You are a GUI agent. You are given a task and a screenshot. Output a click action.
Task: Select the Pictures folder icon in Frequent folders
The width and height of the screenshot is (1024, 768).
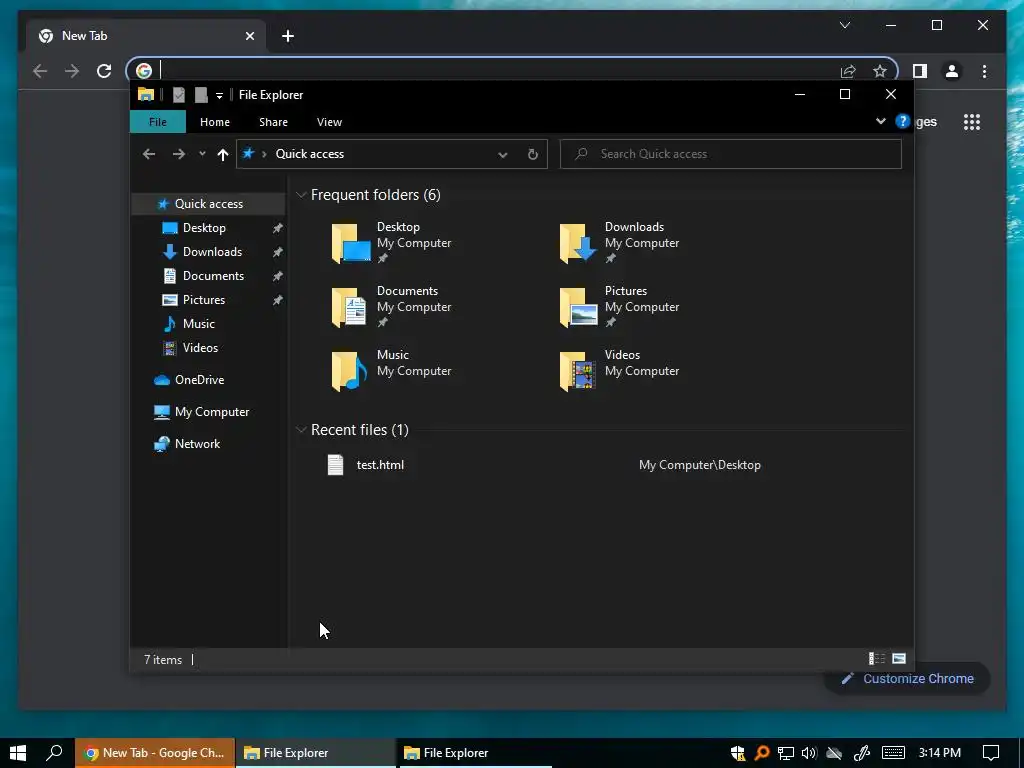coord(579,307)
